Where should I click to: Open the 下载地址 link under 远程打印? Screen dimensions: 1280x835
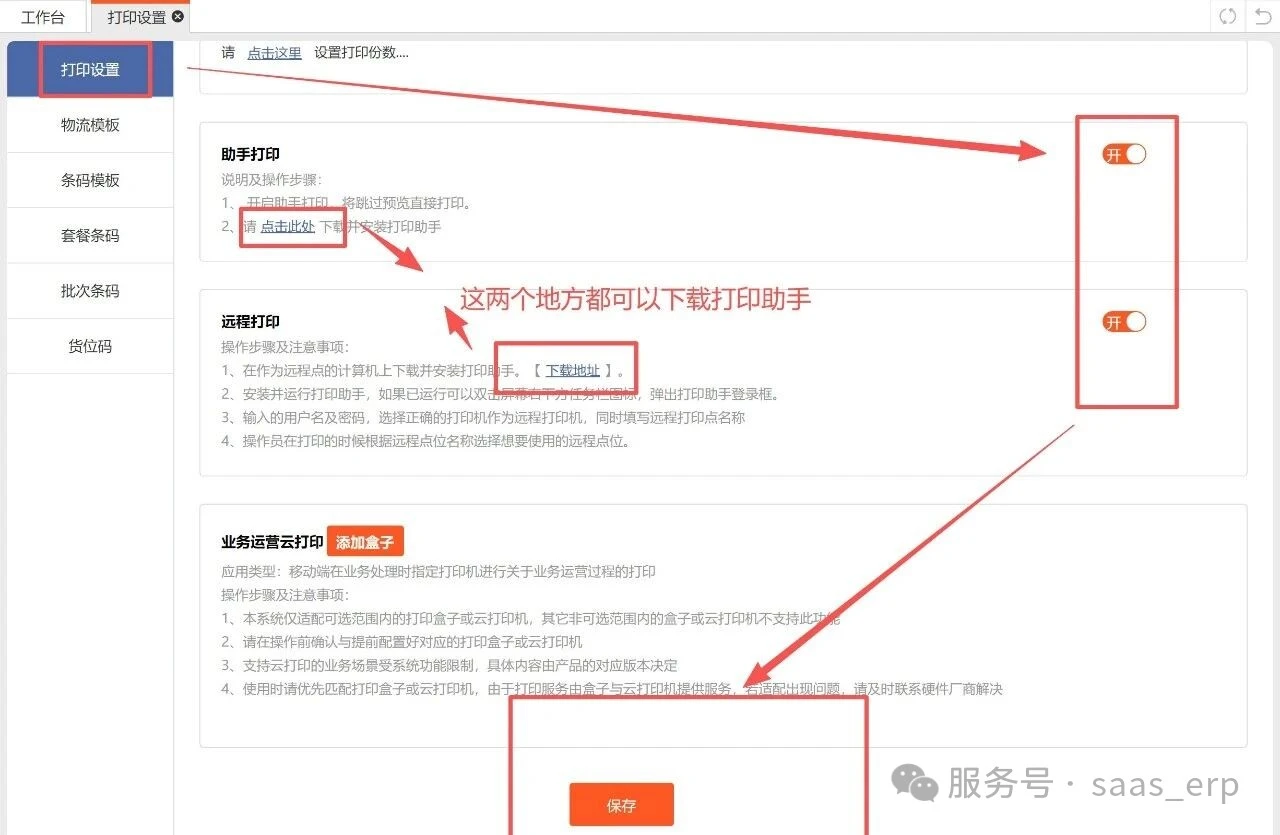[572, 371]
